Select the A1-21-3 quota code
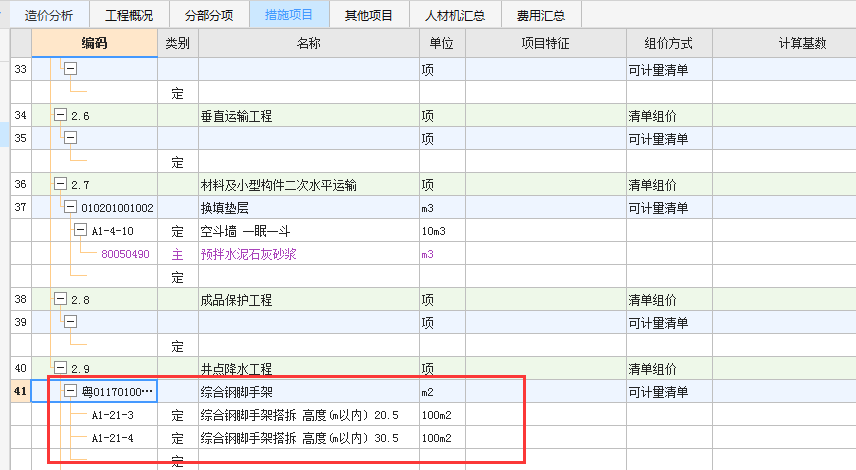 (x=112, y=415)
